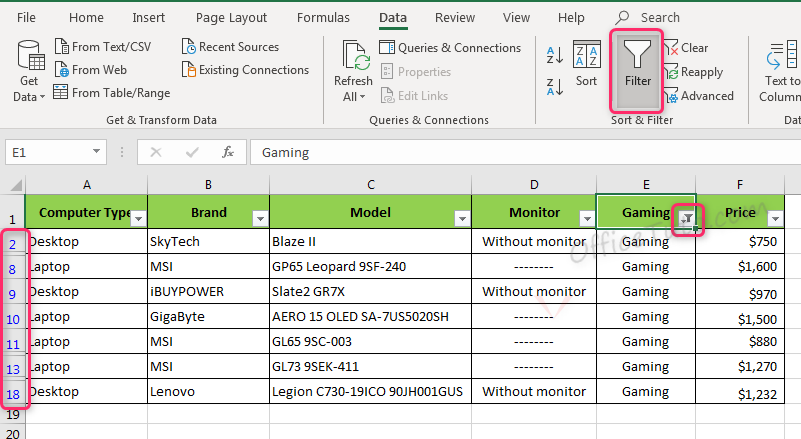Open Model column filter dropdown
The height and width of the screenshot is (439, 801).
pos(462,219)
